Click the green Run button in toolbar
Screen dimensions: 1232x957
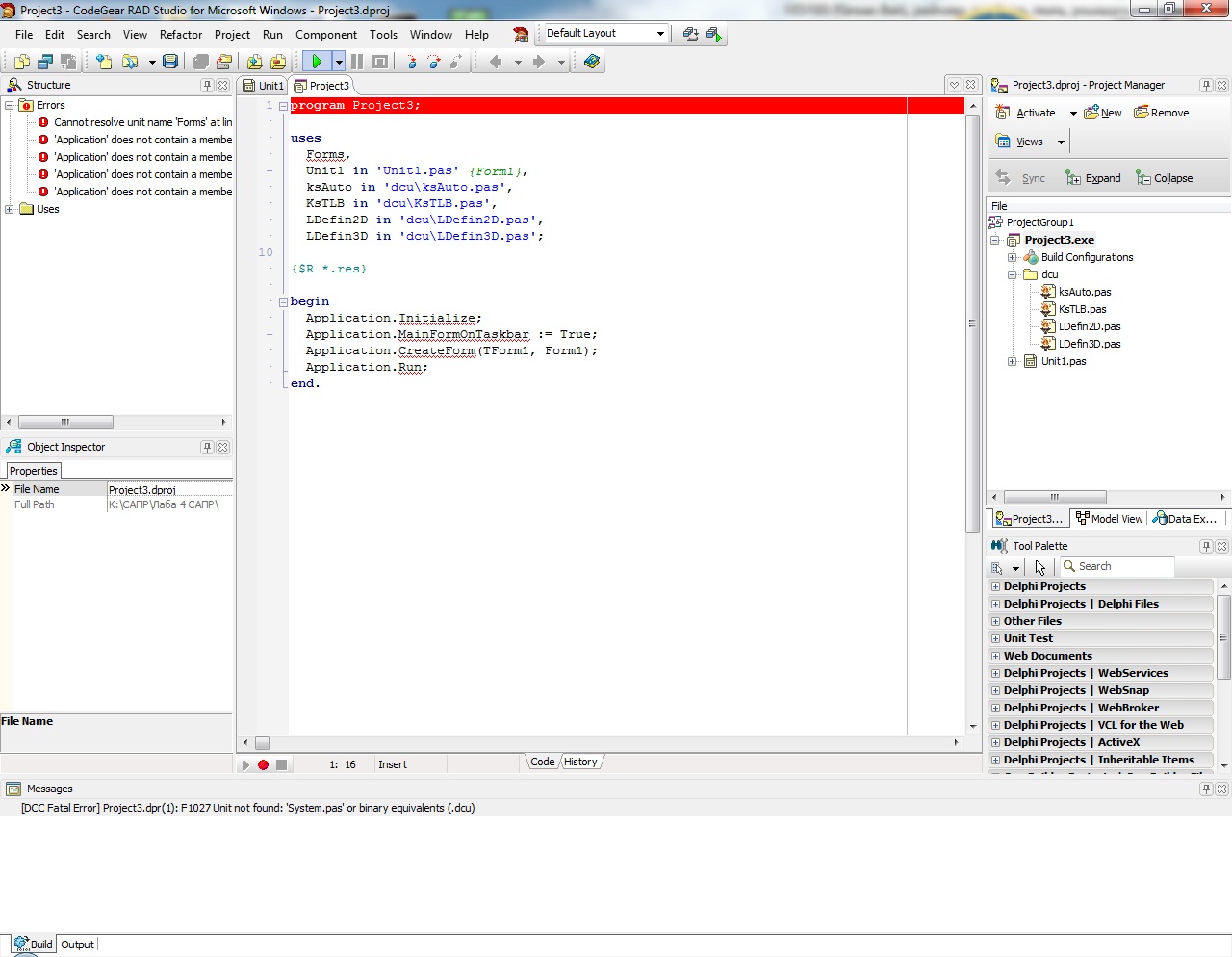tap(316, 62)
